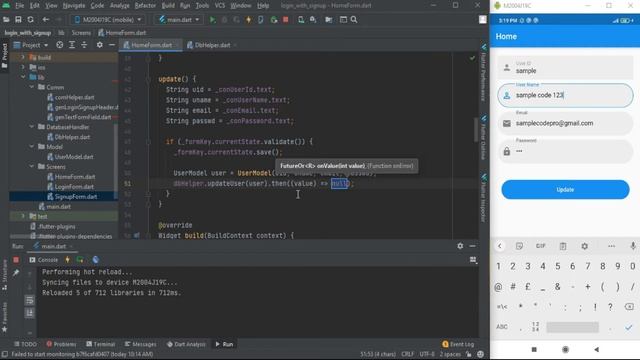Screen dimensions: 640x360
Task: Click the microphone icon on phone keyboard
Action: pos(633,246)
